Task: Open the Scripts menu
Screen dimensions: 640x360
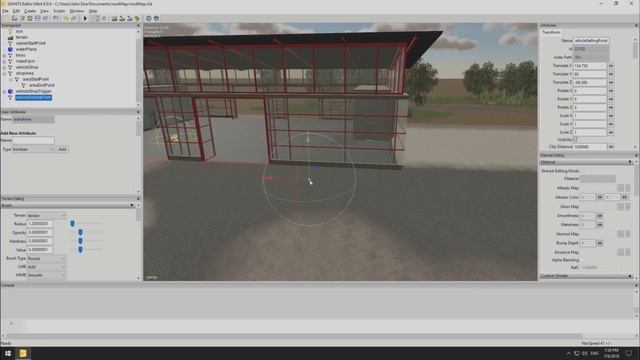Action: pos(59,11)
